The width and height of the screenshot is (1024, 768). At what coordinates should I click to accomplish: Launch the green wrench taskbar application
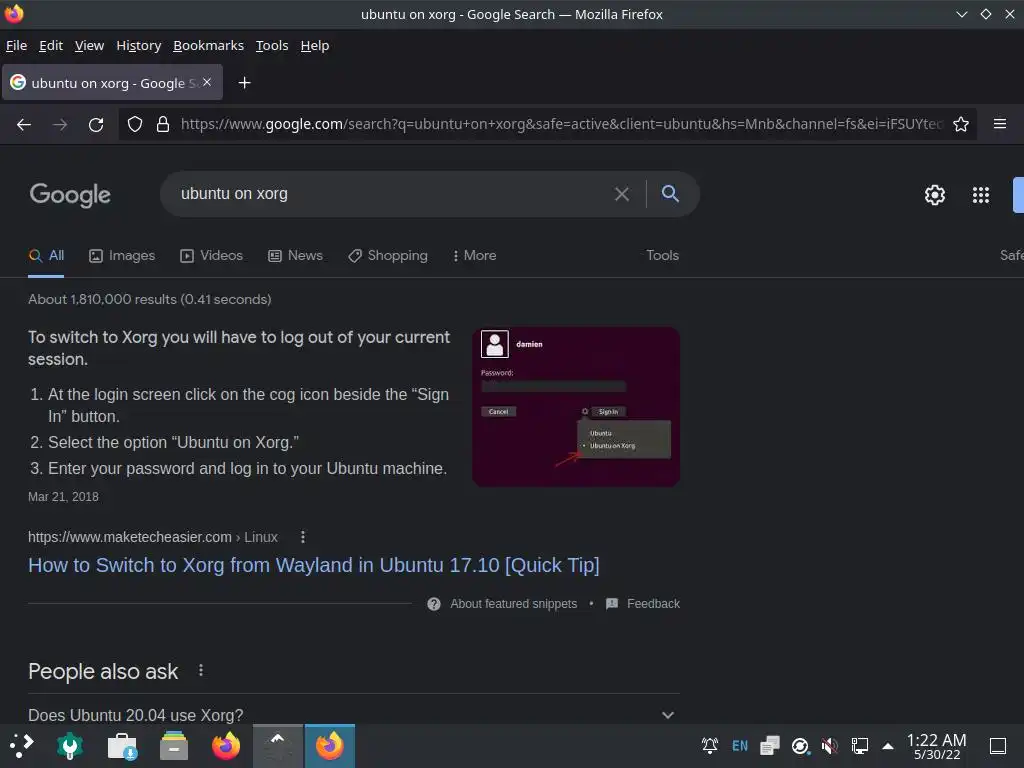pos(69,746)
